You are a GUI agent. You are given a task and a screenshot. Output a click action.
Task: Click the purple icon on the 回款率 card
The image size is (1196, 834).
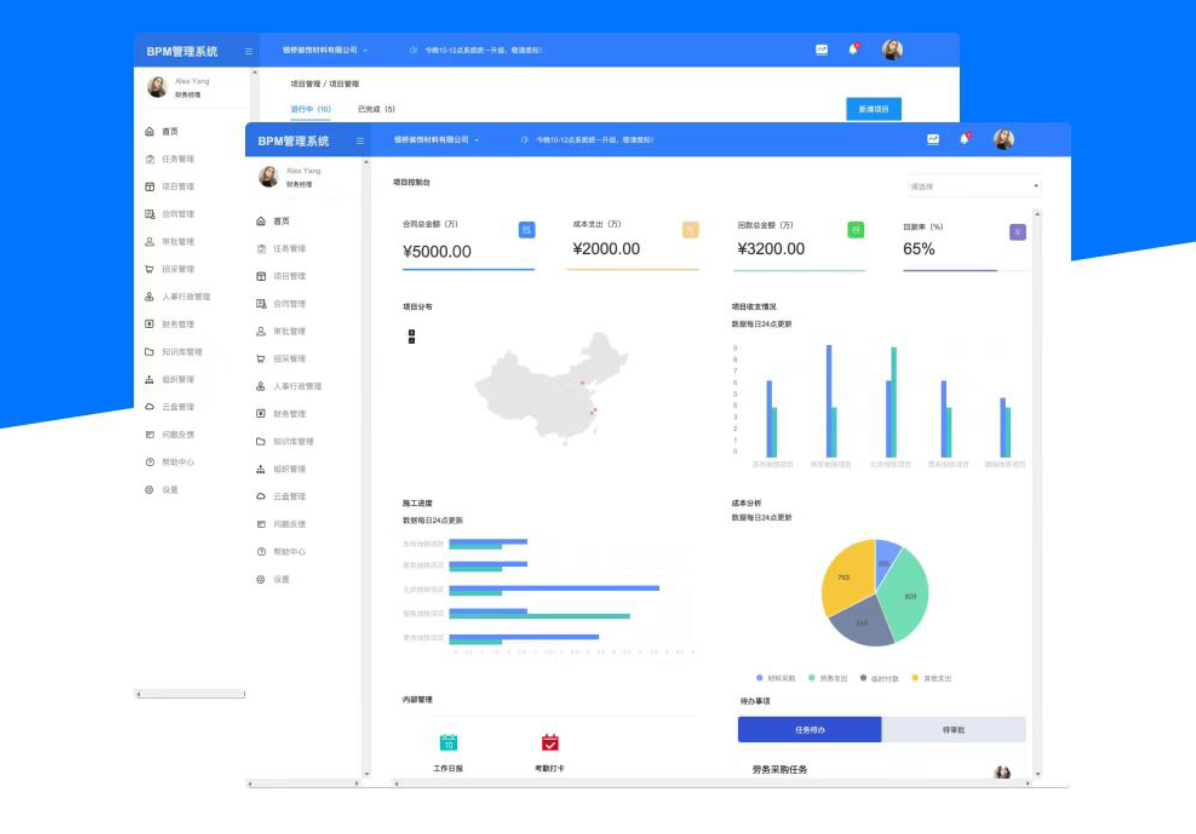(x=1017, y=232)
